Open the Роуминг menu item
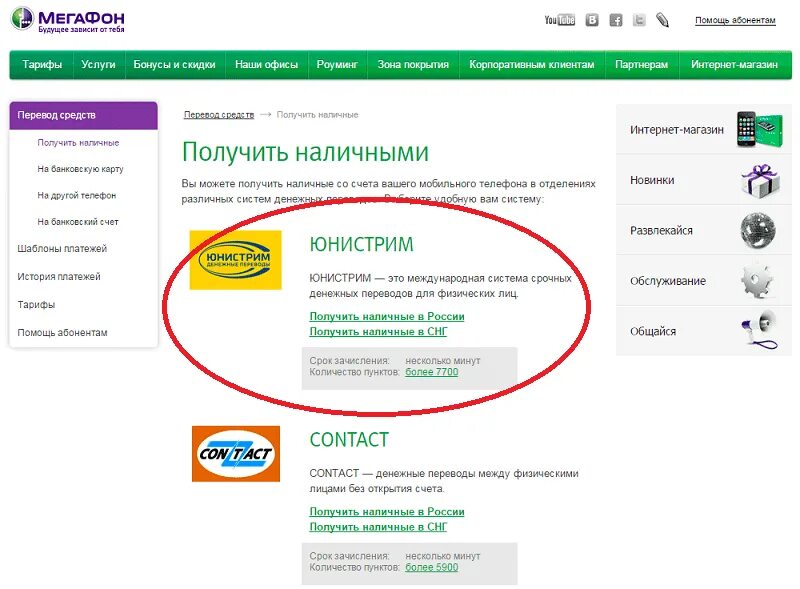Image resolution: width=800 pixels, height=589 pixels. tap(337, 64)
